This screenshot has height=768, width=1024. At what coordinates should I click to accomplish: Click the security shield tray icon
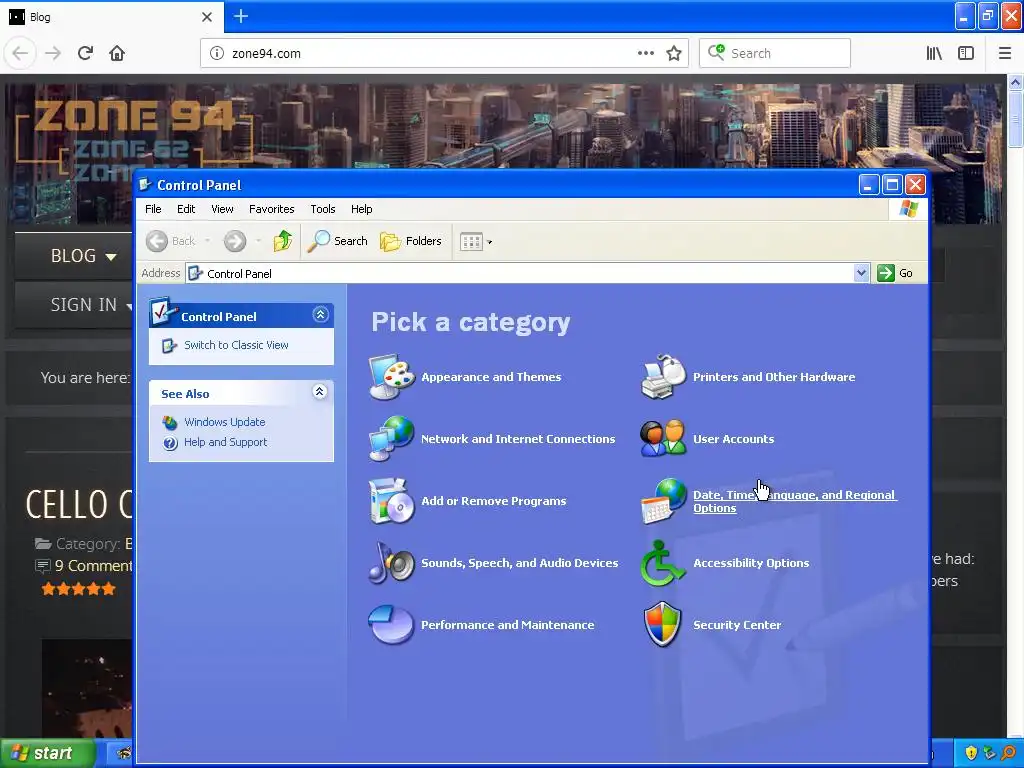click(971, 753)
